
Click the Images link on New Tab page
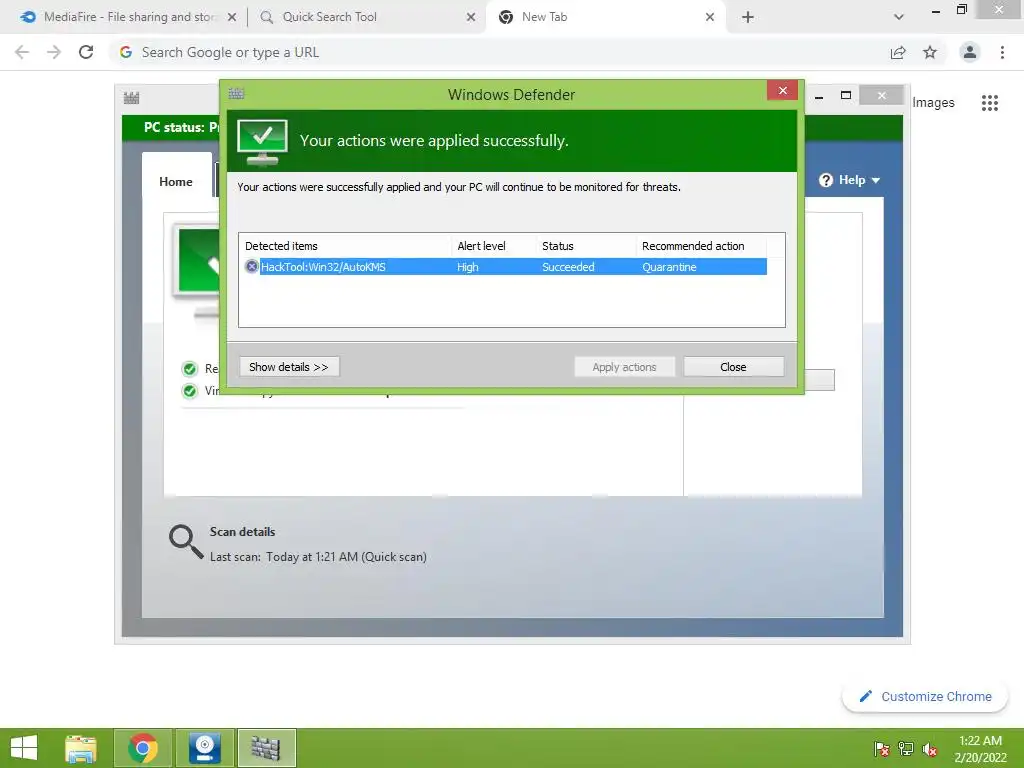point(933,103)
